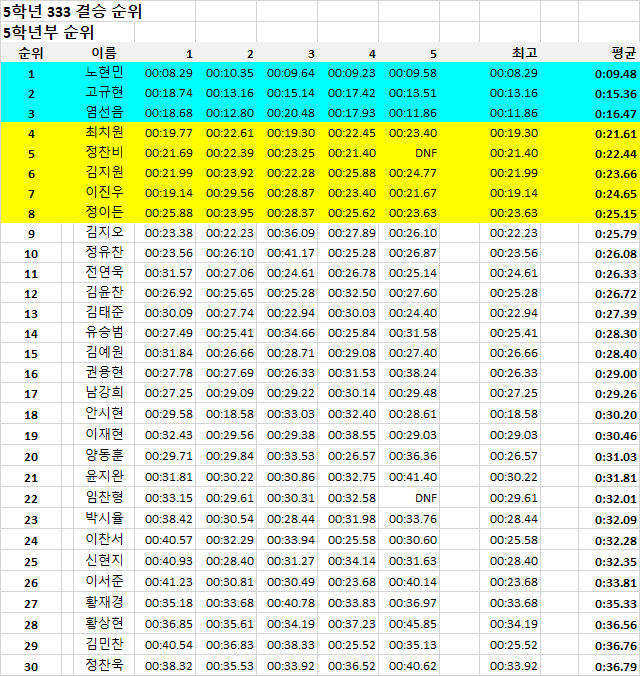The image size is (640, 676).
Task: Click column header '3'
Action: tap(311, 54)
